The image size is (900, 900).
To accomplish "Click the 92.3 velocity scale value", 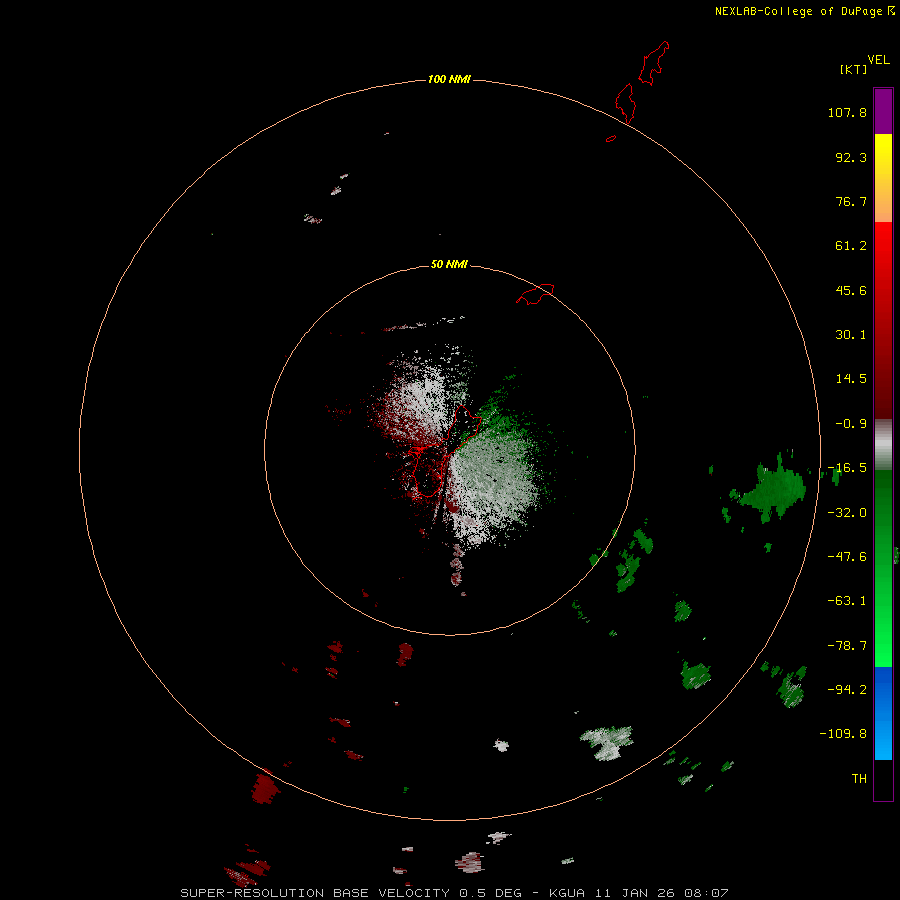I will (x=851, y=157).
